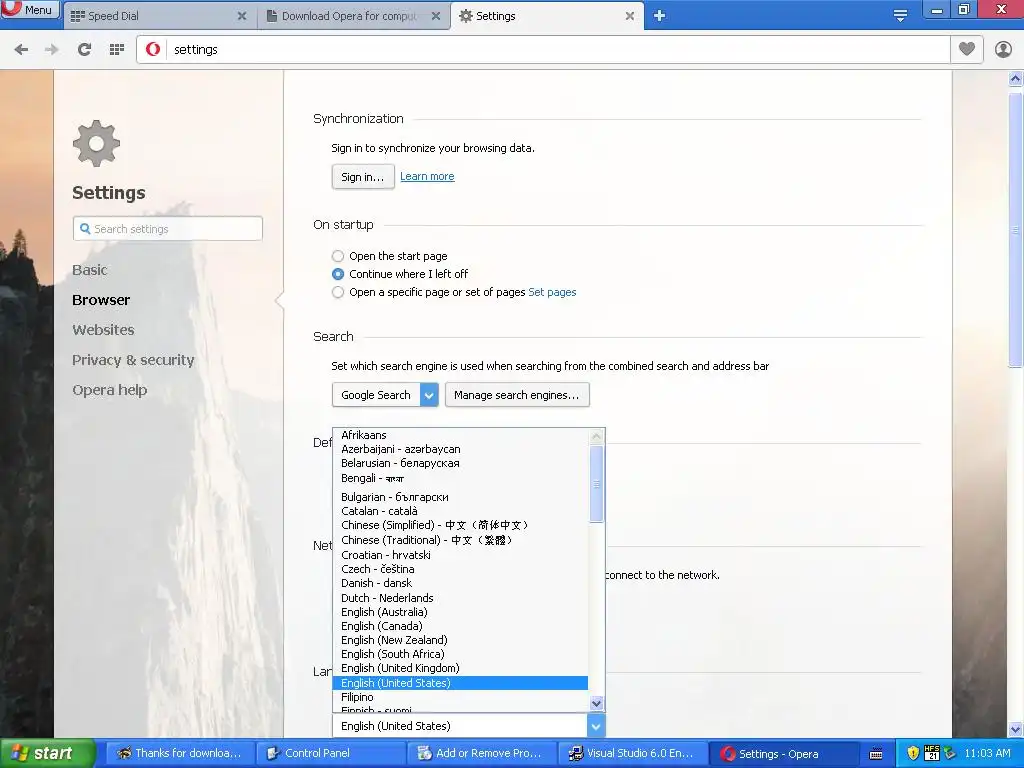Open Opera help in sidebar

point(110,390)
